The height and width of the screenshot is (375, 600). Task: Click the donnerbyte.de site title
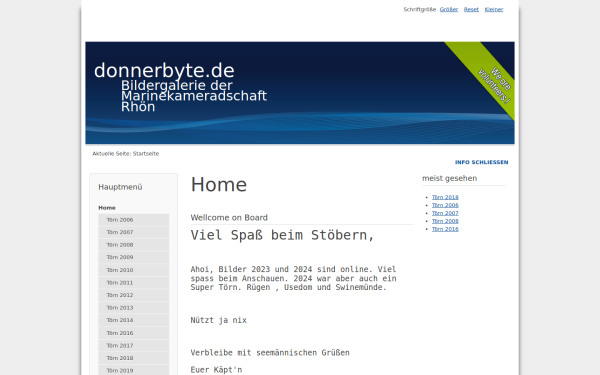(x=164, y=71)
